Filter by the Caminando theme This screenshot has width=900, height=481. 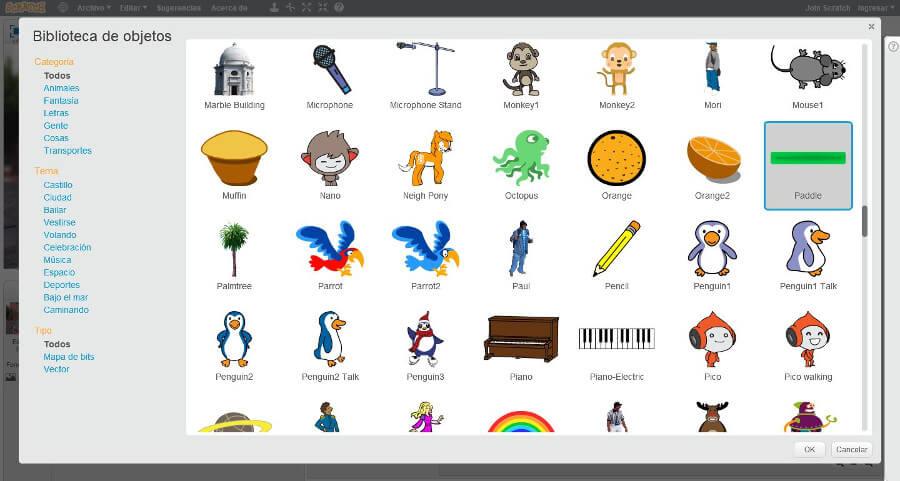coord(66,310)
